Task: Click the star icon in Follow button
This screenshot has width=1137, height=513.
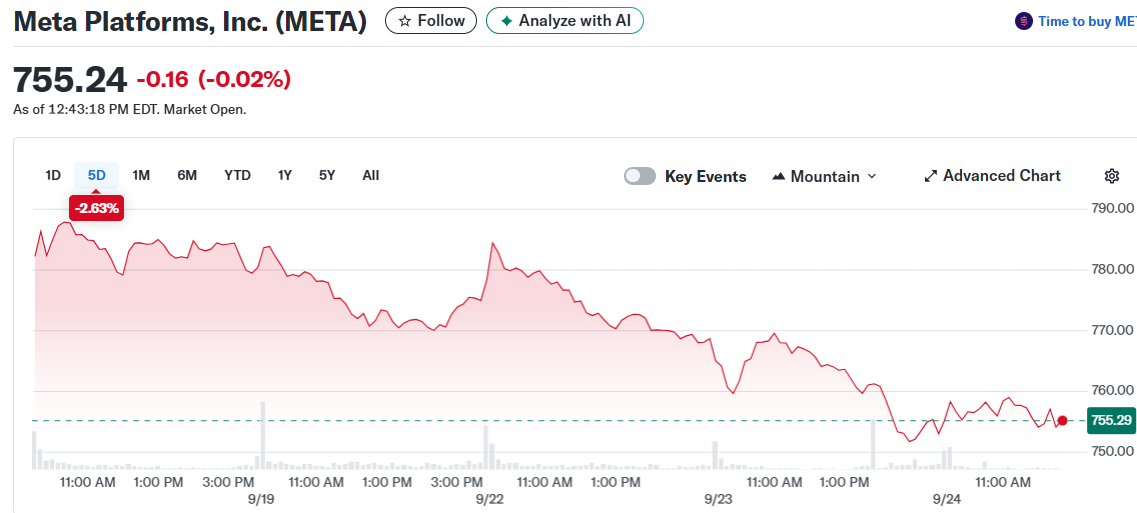Action: pyautogui.click(x=405, y=21)
